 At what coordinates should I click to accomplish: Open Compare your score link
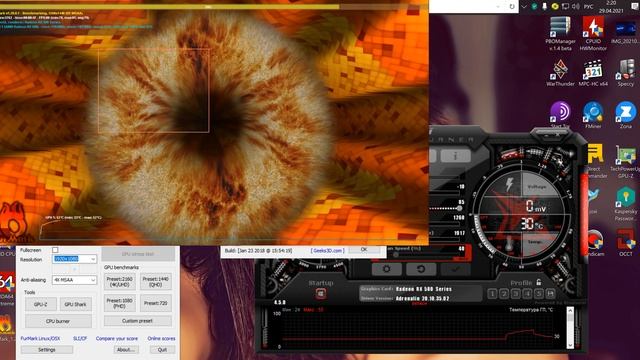pos(117,338)
